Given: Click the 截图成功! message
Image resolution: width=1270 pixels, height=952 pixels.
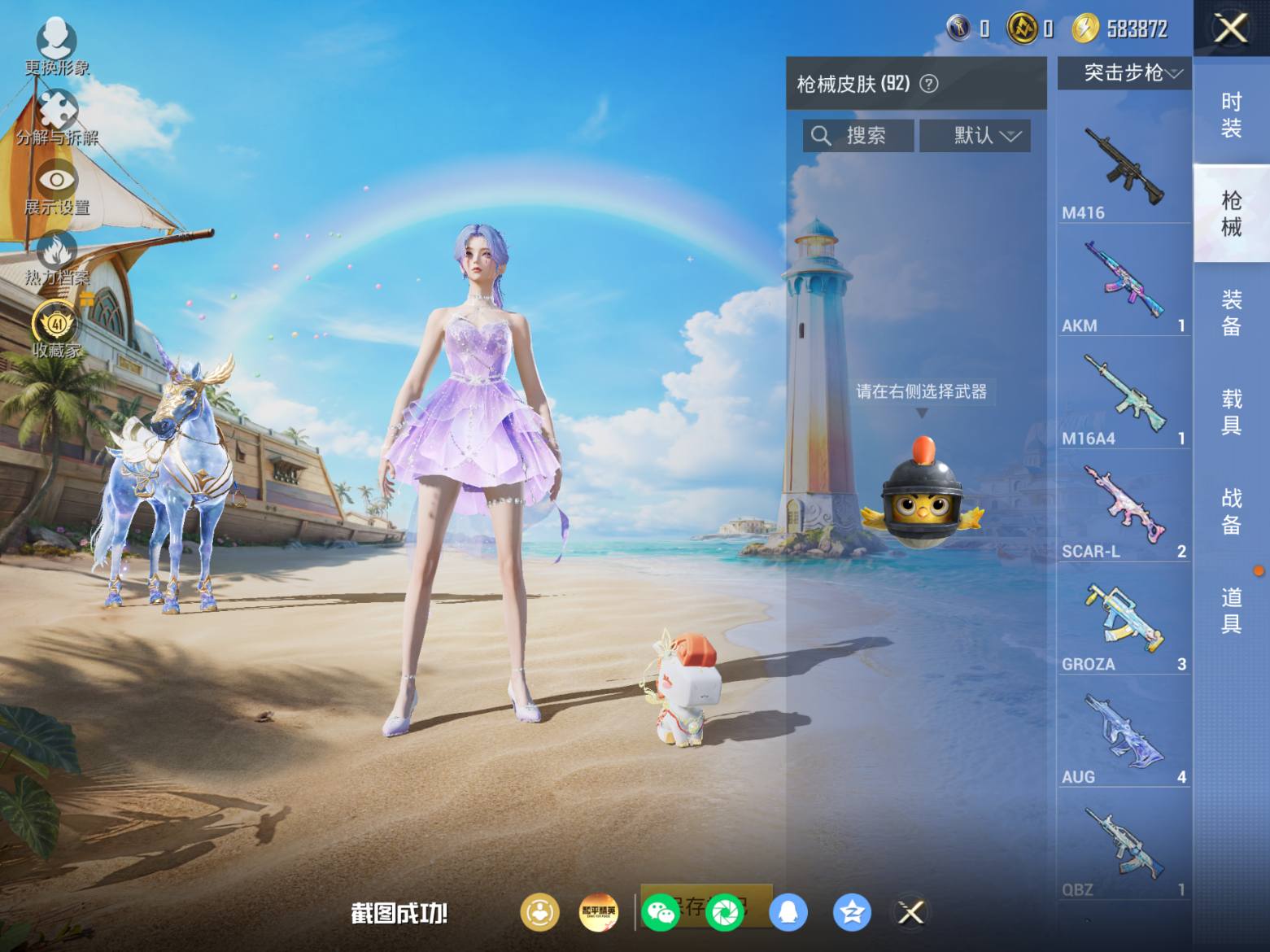Looking at the screenshot, I should click(x=399, y=914).
